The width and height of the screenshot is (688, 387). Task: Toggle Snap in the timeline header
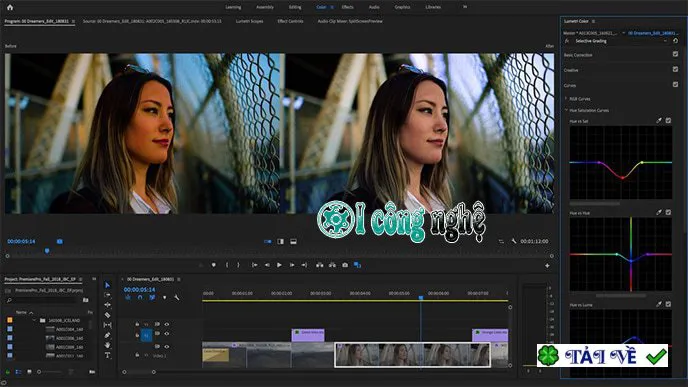140,297
